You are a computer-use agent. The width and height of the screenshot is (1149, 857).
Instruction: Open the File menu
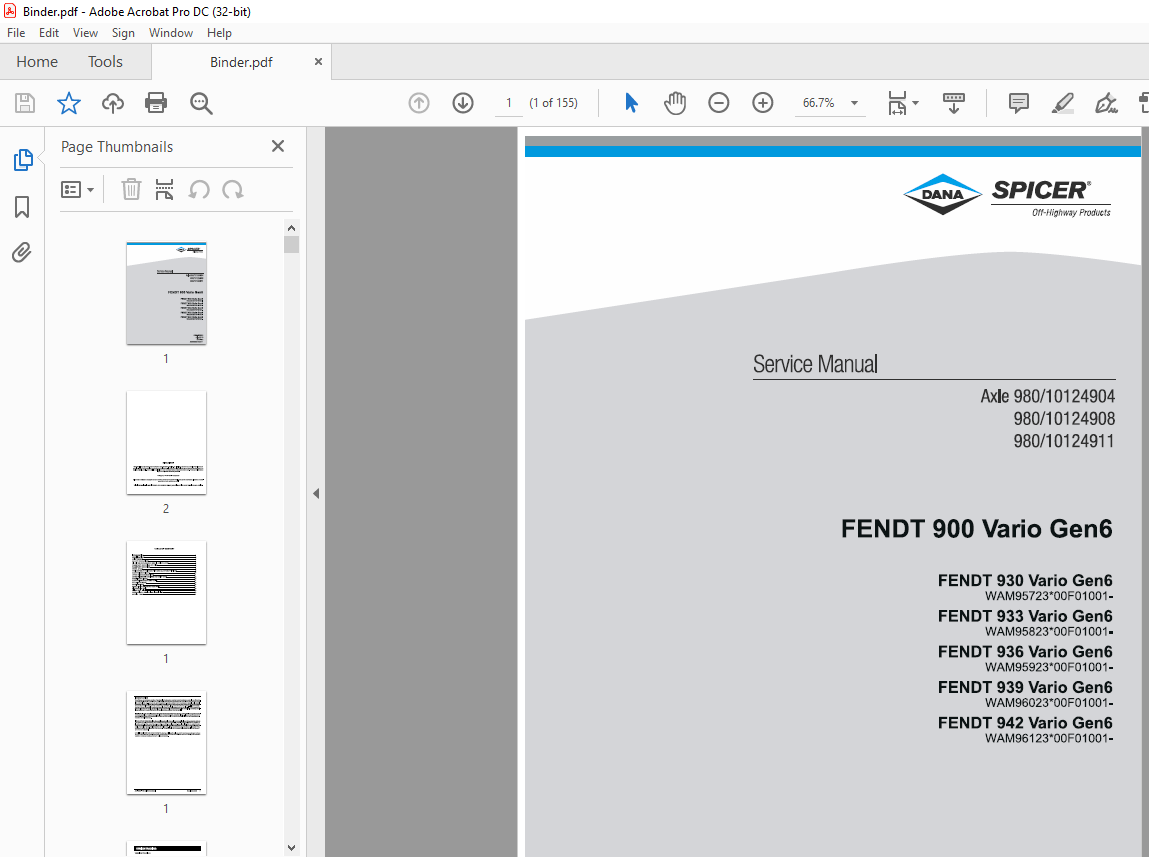[x=16, y=33]
